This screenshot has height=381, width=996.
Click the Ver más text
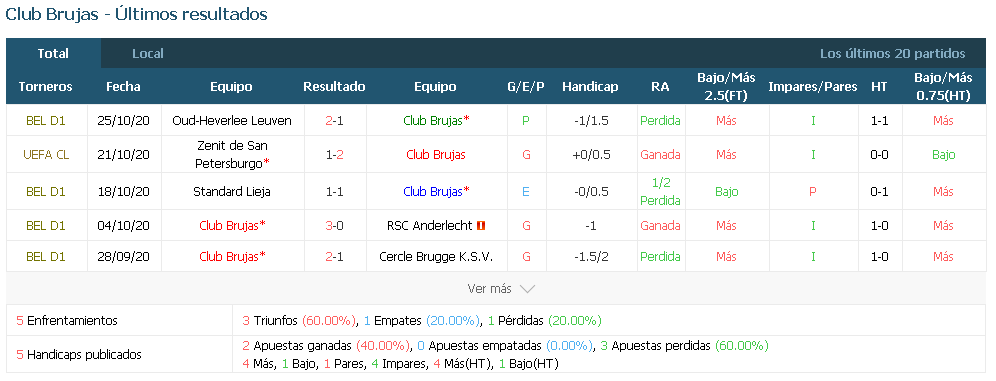(489, 289)
